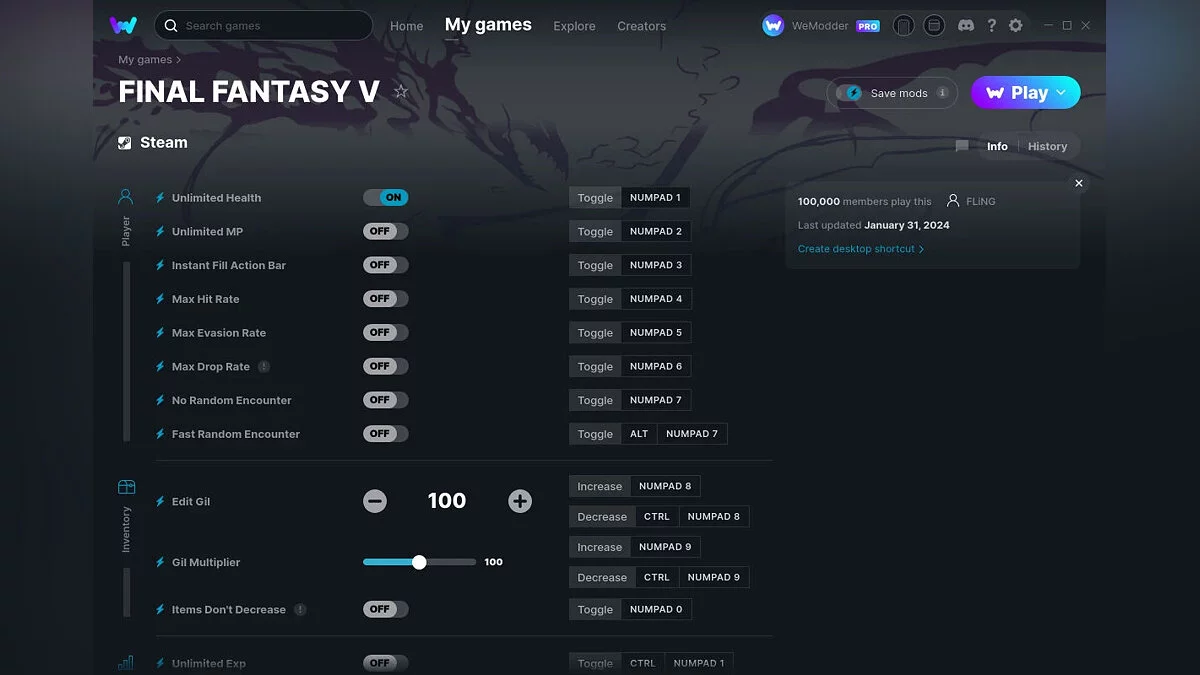Click the "Last updated January 31, 2024" text

coord(874,225)
